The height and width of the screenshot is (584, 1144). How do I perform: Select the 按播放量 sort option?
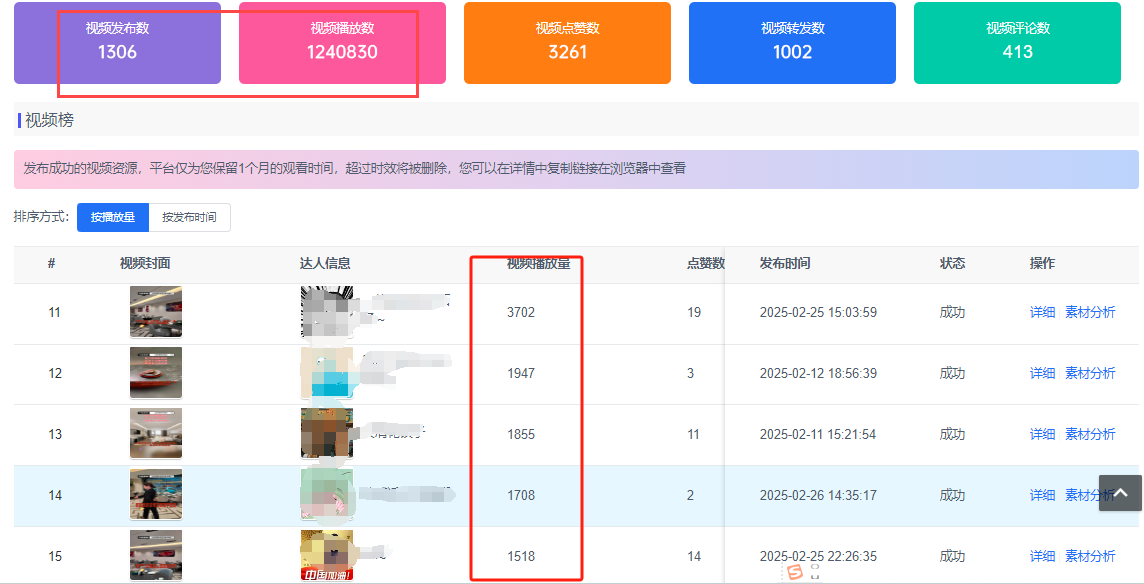113,217
